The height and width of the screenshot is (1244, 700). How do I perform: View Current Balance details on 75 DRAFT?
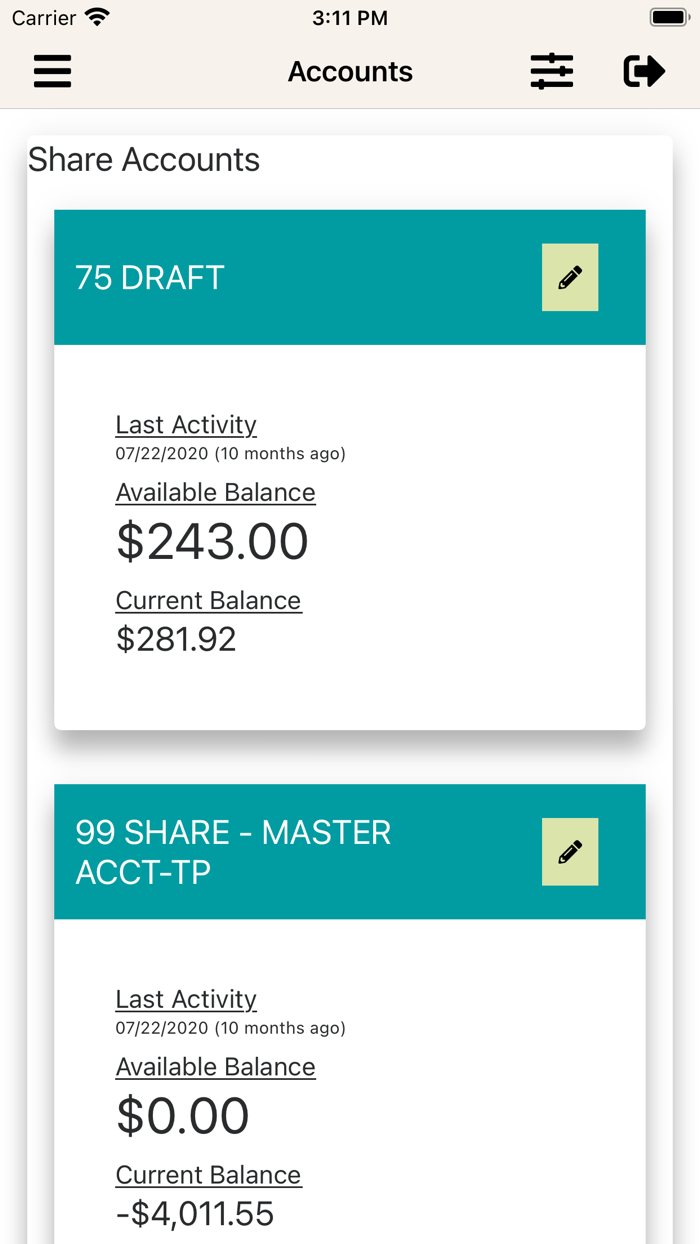208,600
